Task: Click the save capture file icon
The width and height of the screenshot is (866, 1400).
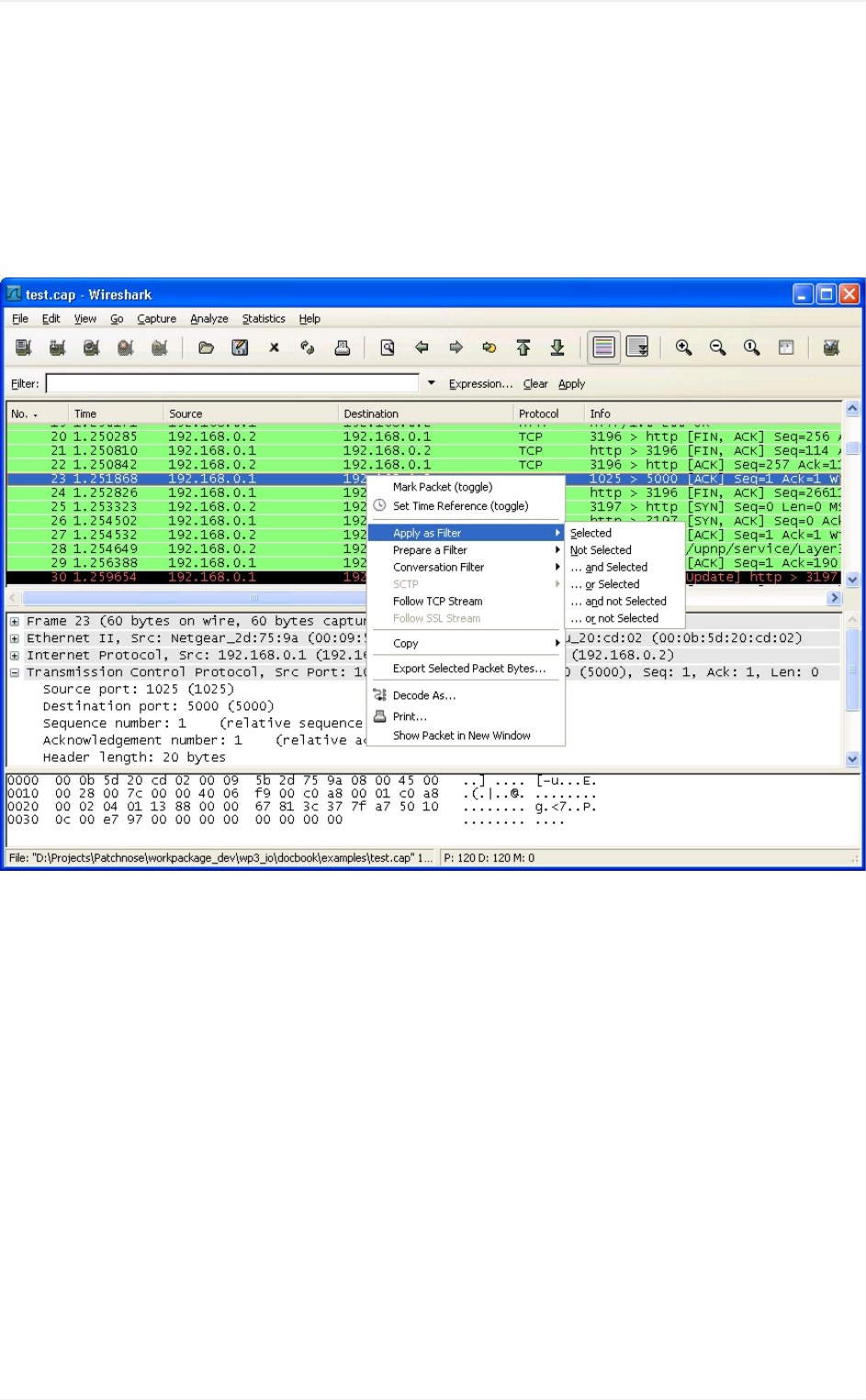Action: [241, 347]
